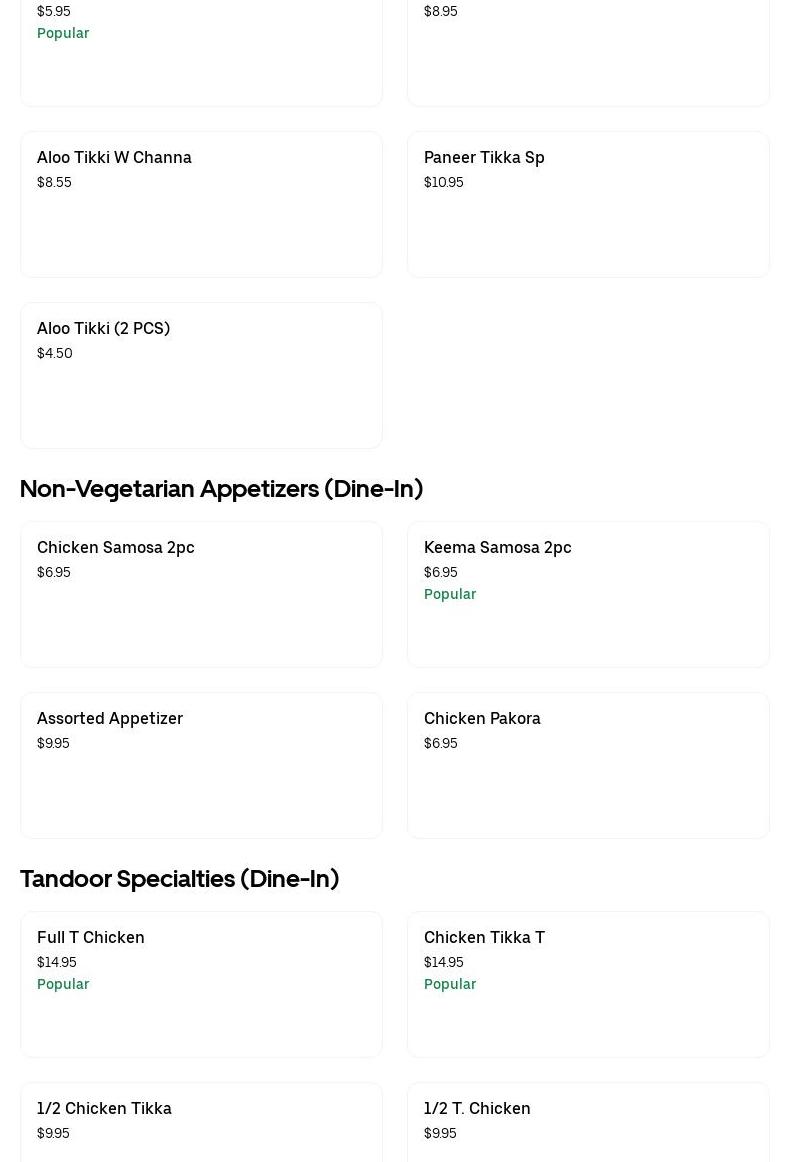Image resolution: width=804 pixels, height=1162 pixels.
Task: Open the Chicken Pakora menu item
Action: click(588, 765)
